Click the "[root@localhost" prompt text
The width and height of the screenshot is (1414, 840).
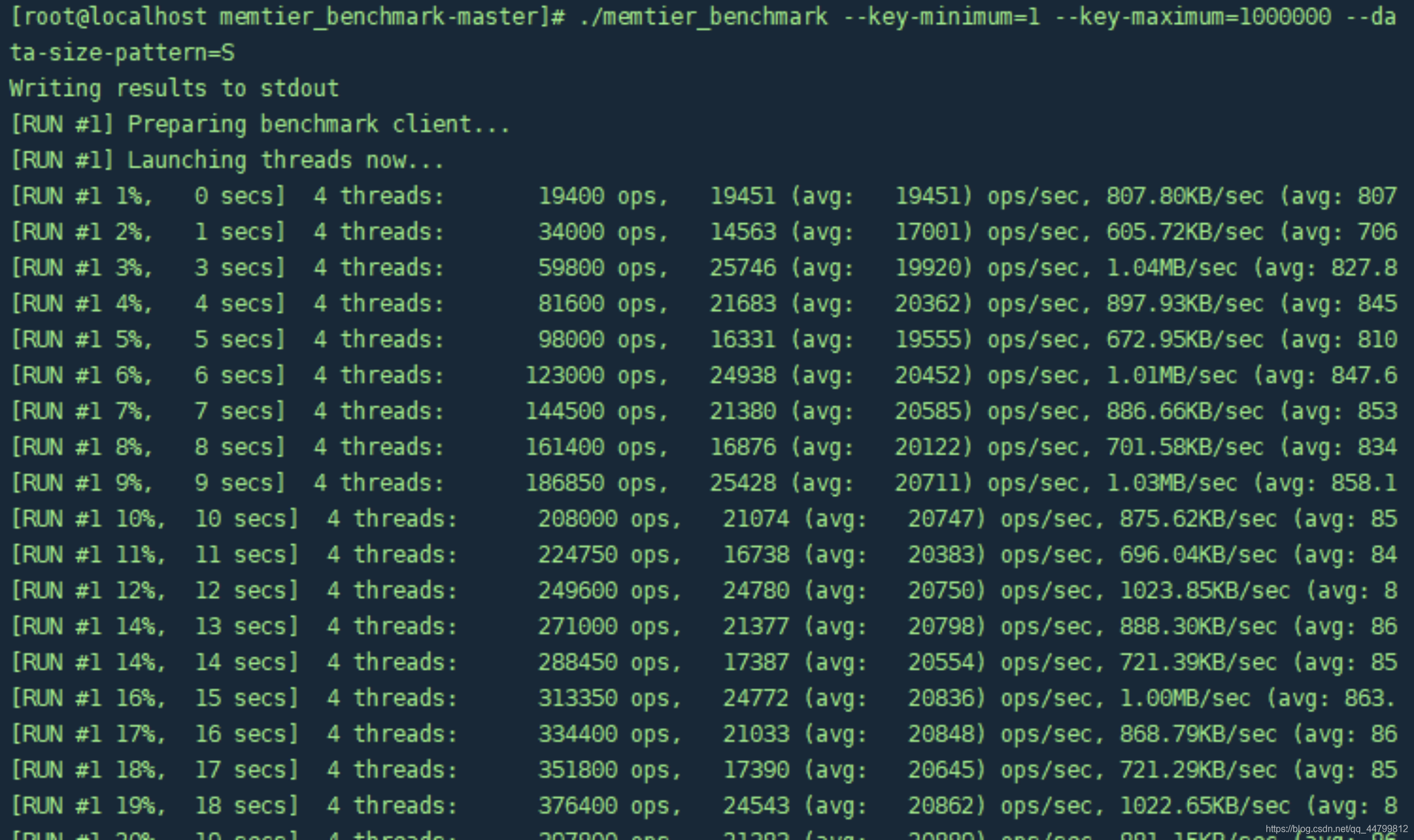click(109, 17)
